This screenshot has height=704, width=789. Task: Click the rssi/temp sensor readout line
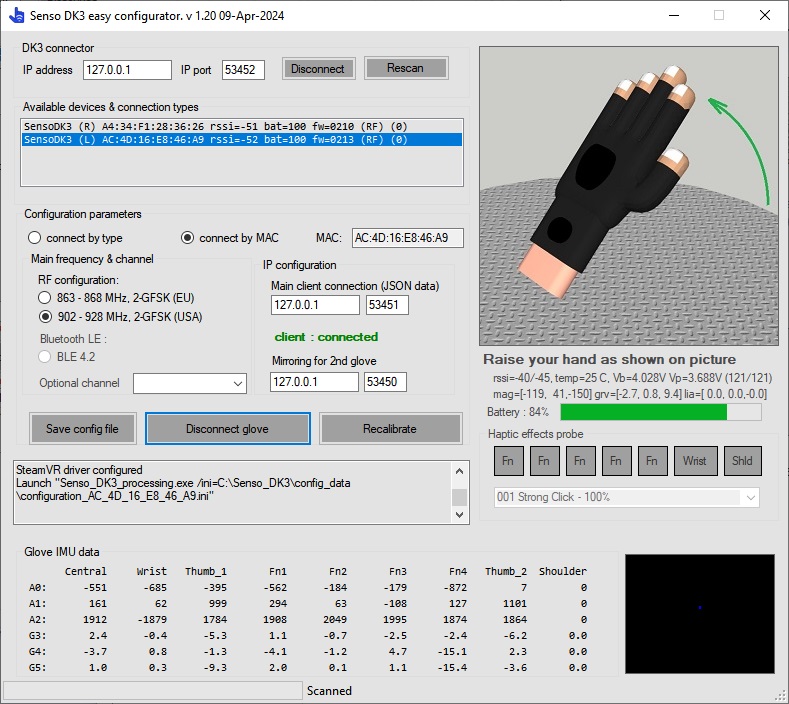click(633, 378)
